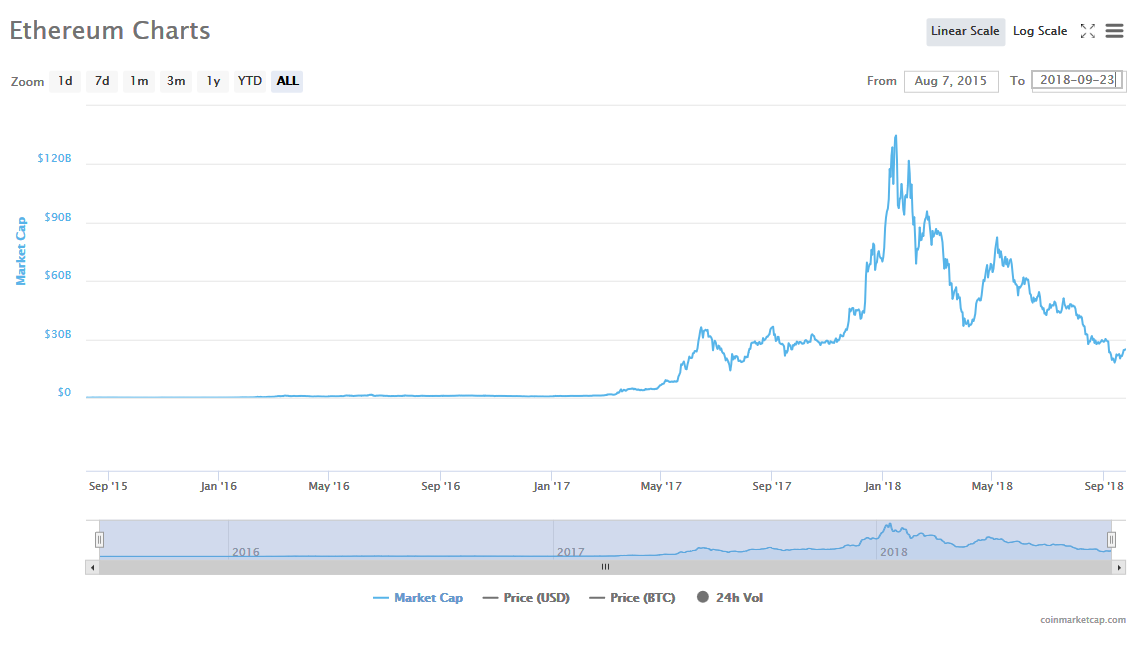The width and height of the screenshot is (1146, 660).
Task: Click the navigator left scroll arrow
Action: click(x=92, y=567)
